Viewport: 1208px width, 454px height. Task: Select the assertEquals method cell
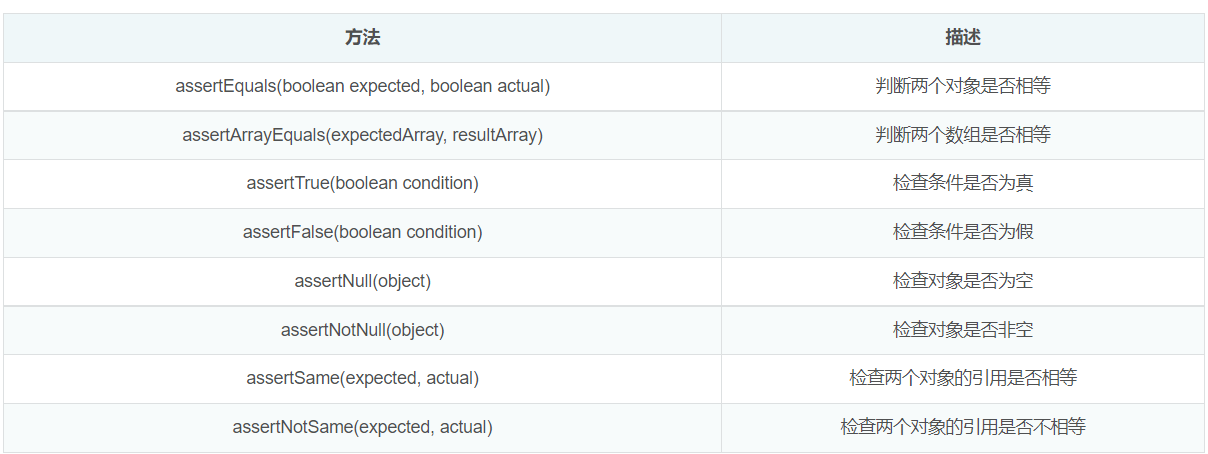click(362, 86)
